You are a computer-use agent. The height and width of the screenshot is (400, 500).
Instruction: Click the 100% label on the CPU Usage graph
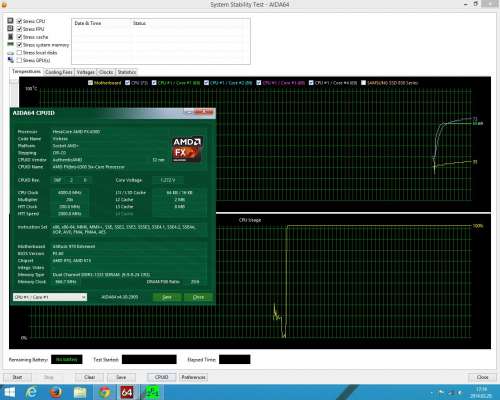478,226
